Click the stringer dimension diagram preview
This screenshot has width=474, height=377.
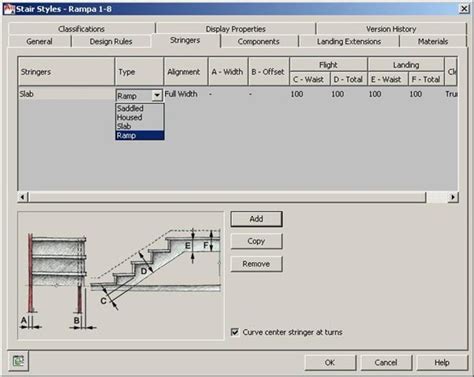121,275
